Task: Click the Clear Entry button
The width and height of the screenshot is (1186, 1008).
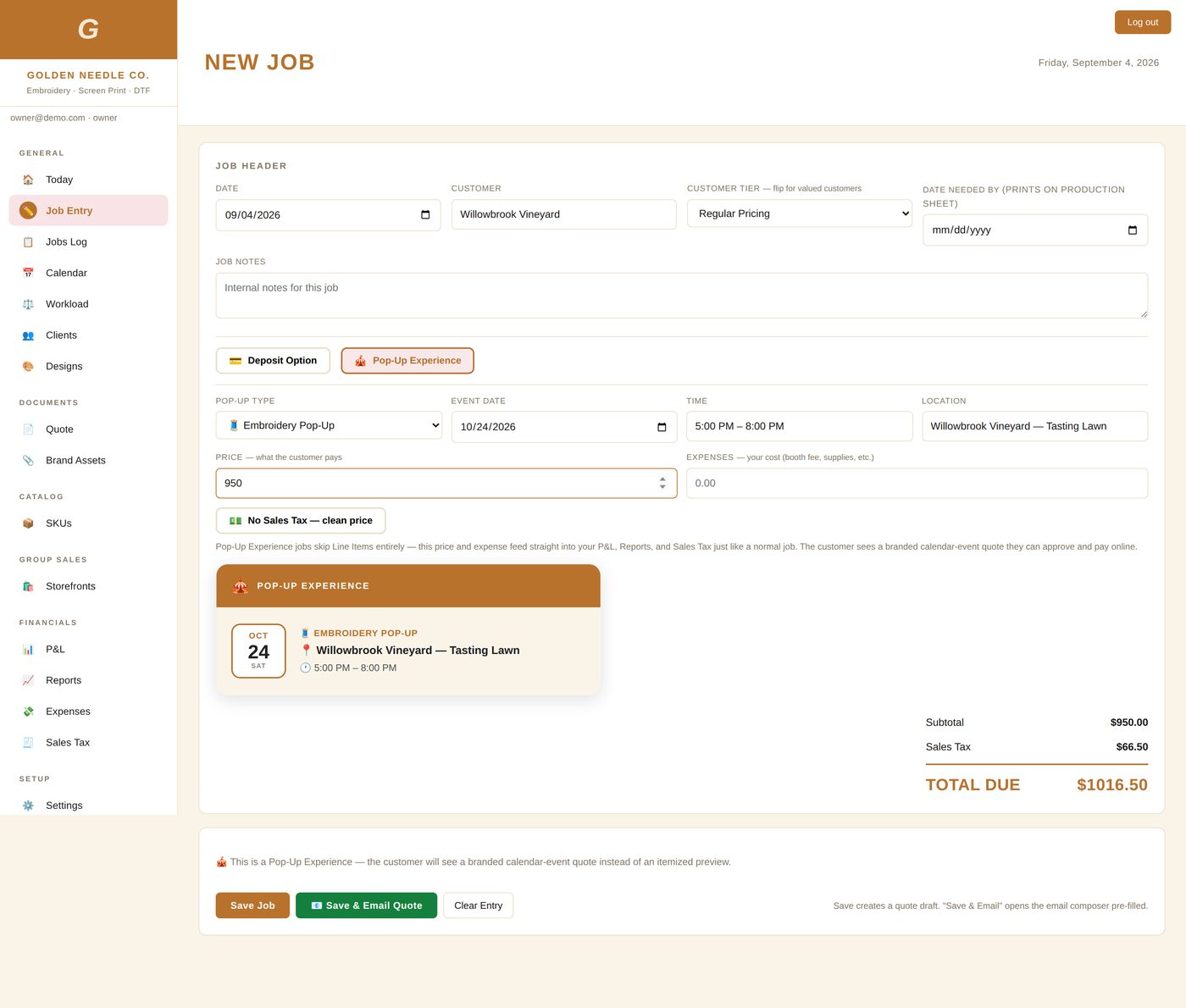Action: 478,906
